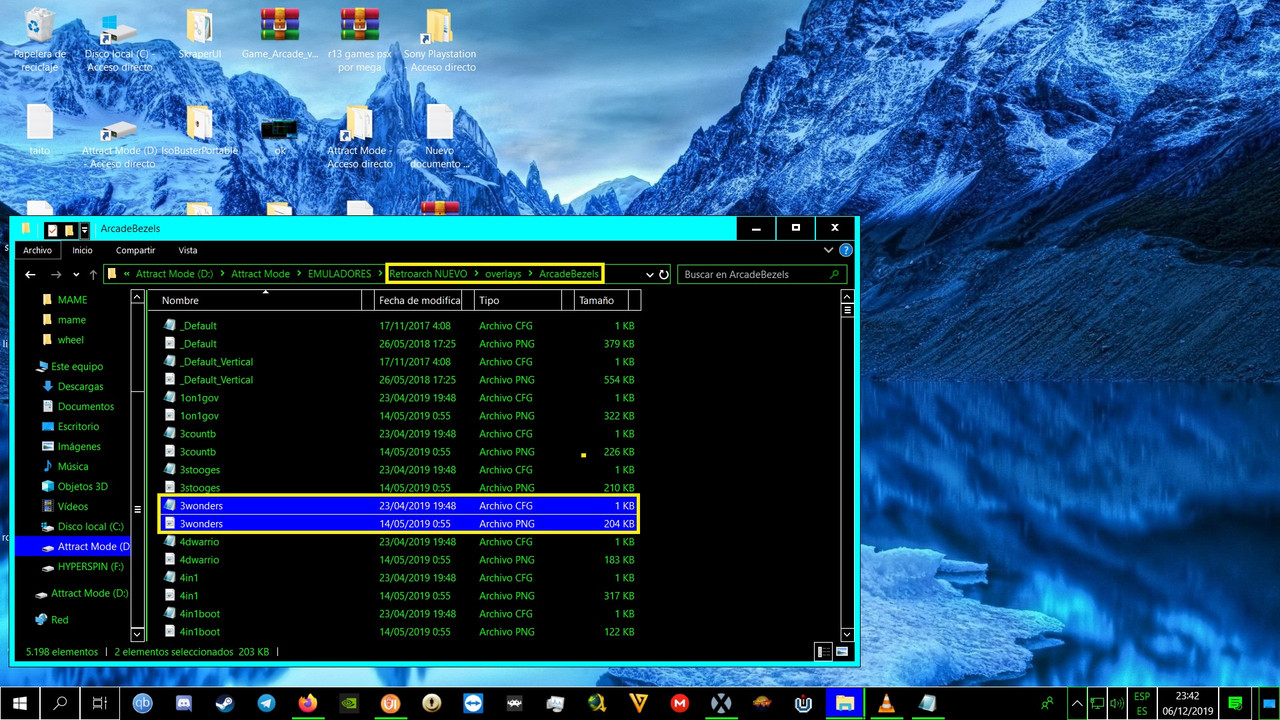Open Steam from the taskbar
Image resolution: width=1280 pixels, height=720 pixels.
(x=225, y=704)
